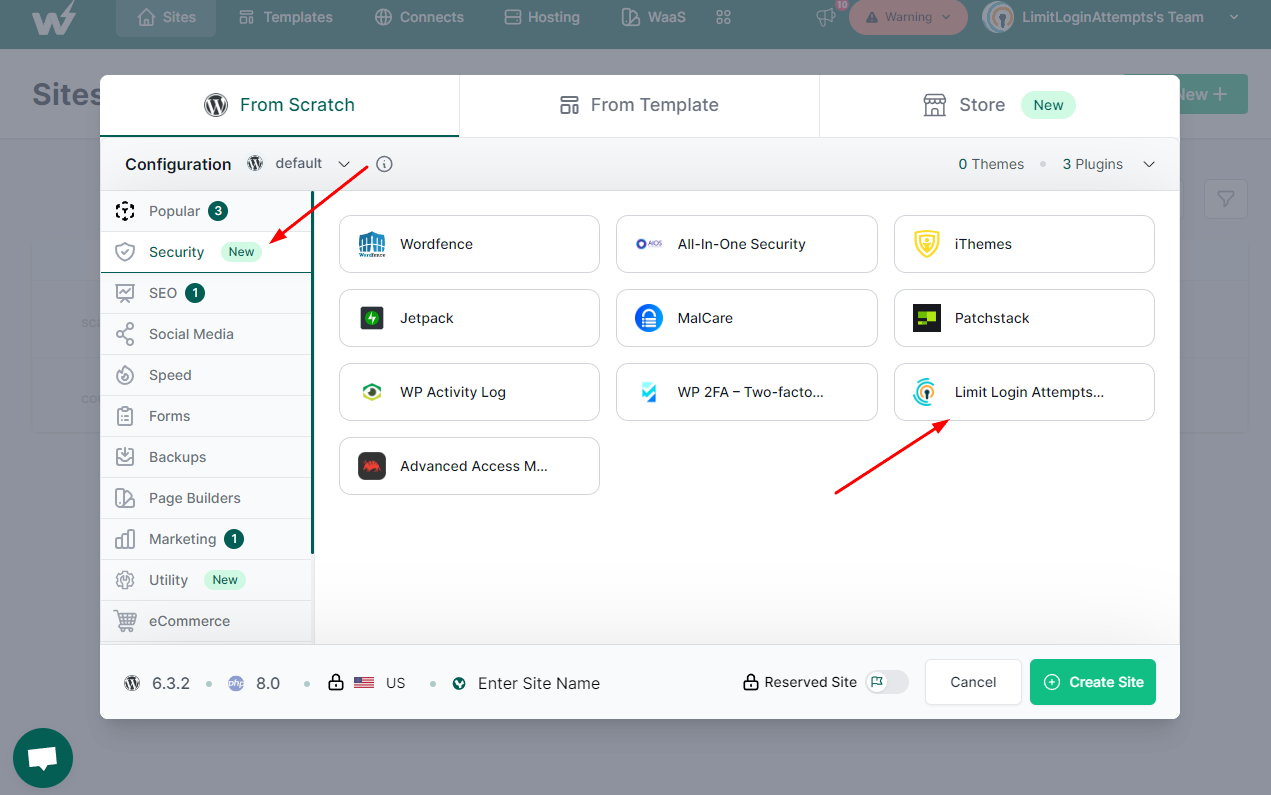
Task: Open the apps grid icon
Action: [724, 17]
